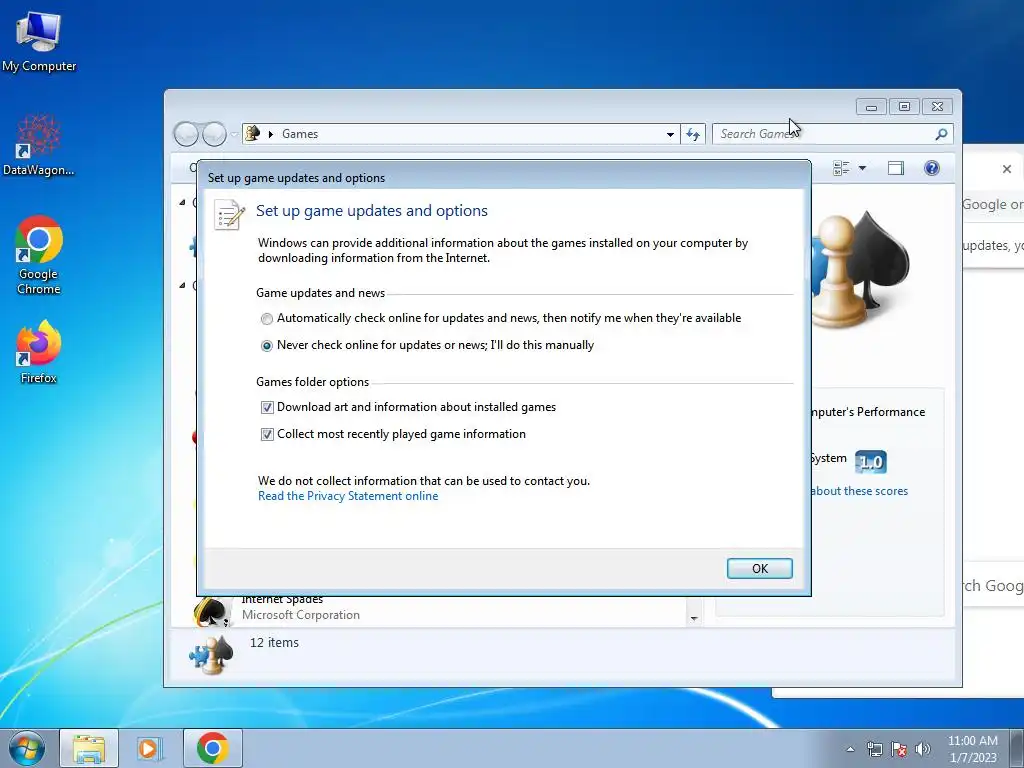The image size is (1024, 768).
Task: Uncheck download art and information checkbox
Action: 267,408
